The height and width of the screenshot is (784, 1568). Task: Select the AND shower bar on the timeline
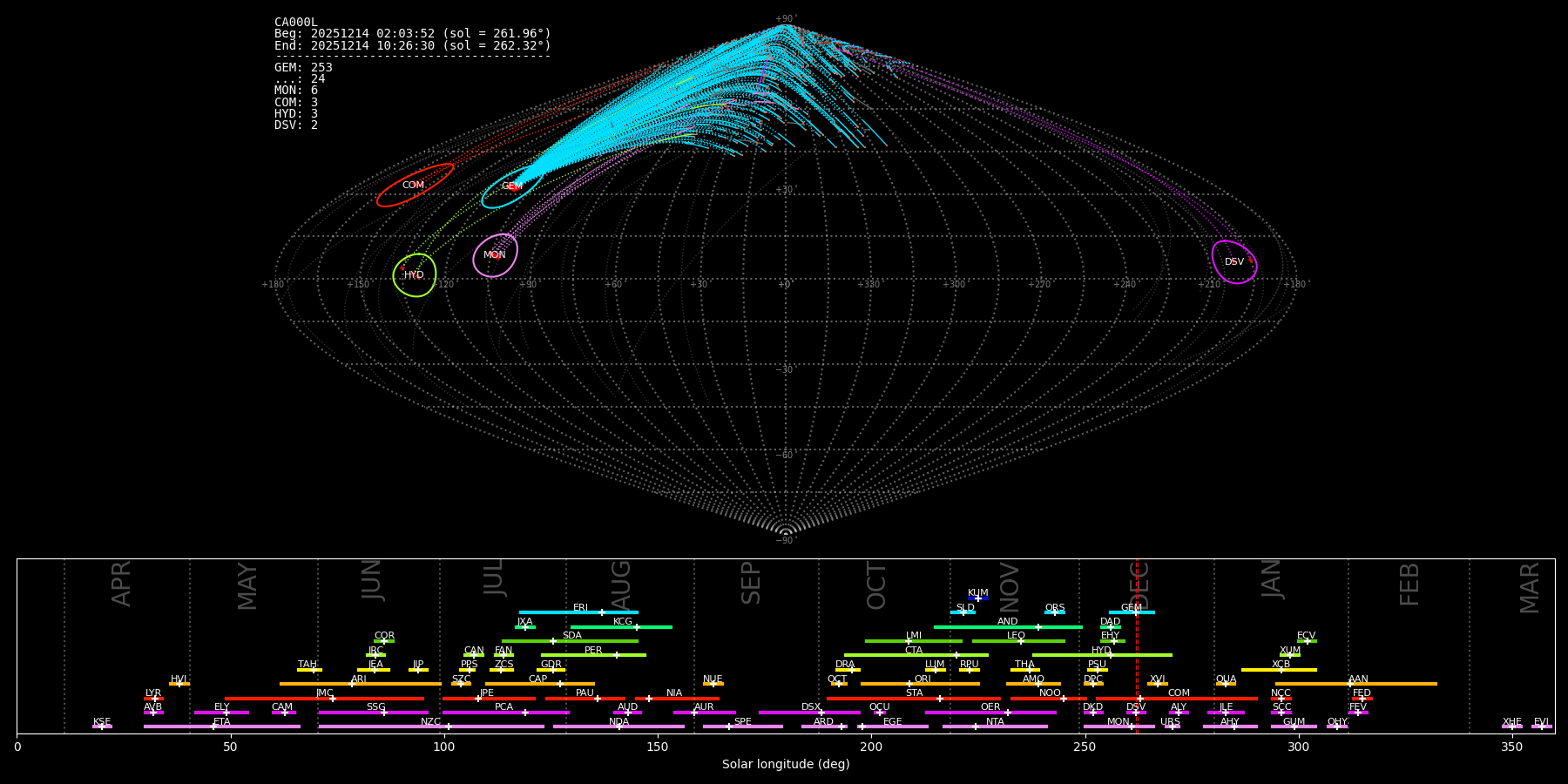click(1008, 627)
